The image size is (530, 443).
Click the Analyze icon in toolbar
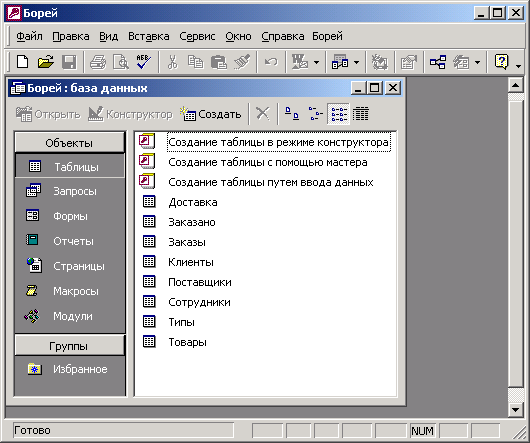(x=340, y=62)
